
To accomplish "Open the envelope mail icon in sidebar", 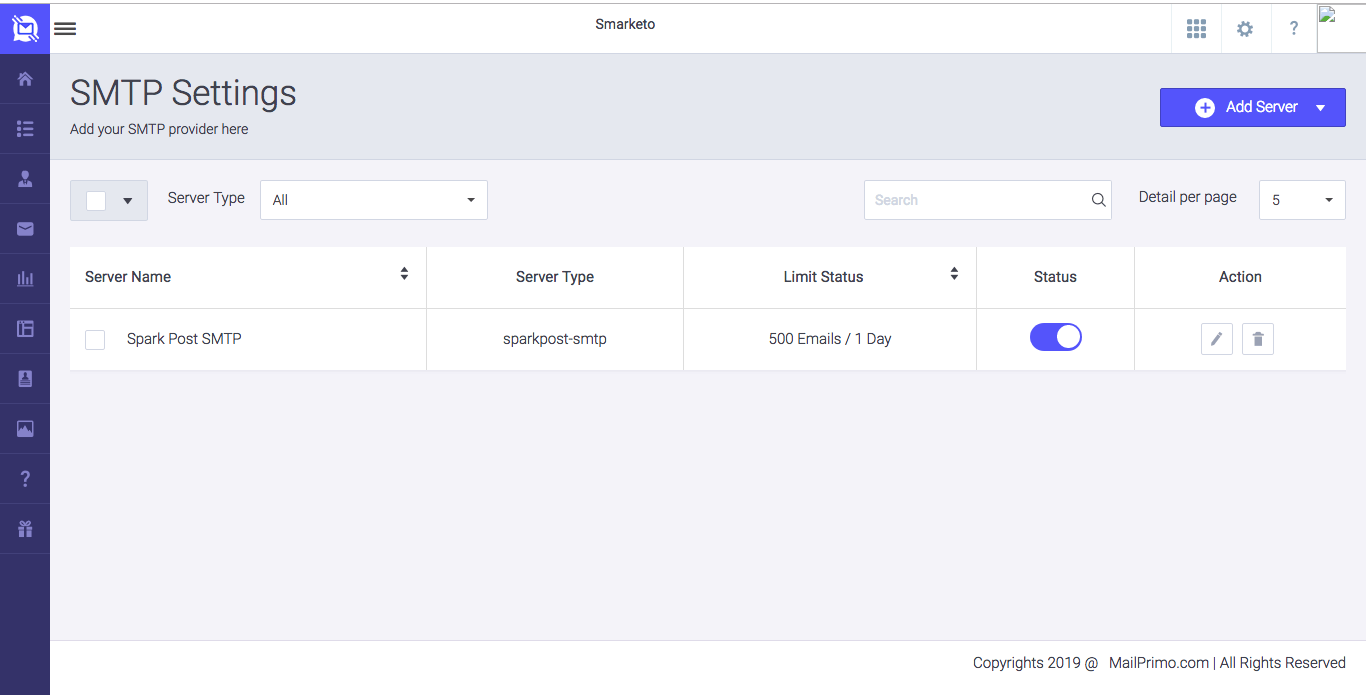I will pos(25,229).
